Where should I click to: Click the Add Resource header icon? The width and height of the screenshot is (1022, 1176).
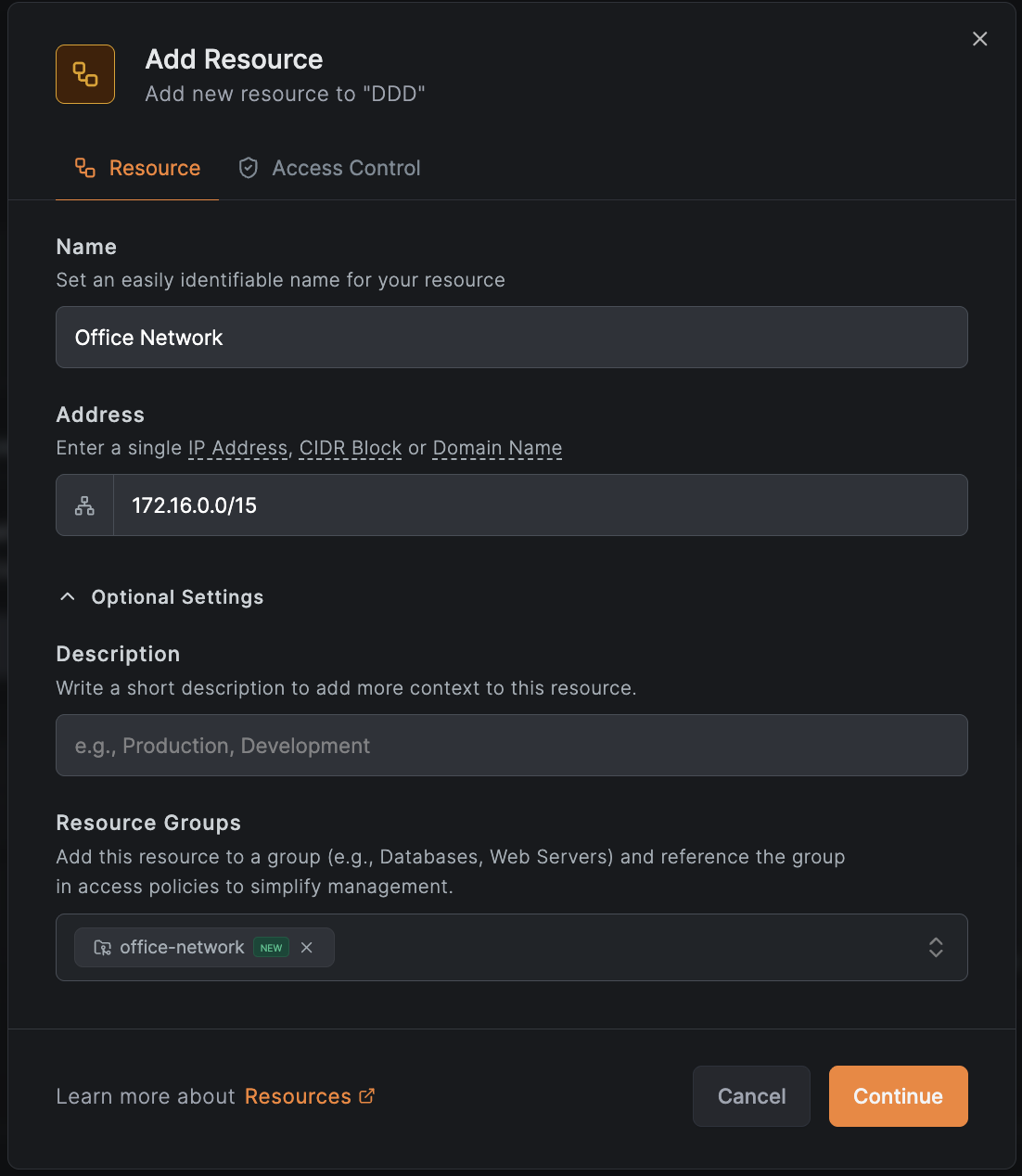(85, 74)
